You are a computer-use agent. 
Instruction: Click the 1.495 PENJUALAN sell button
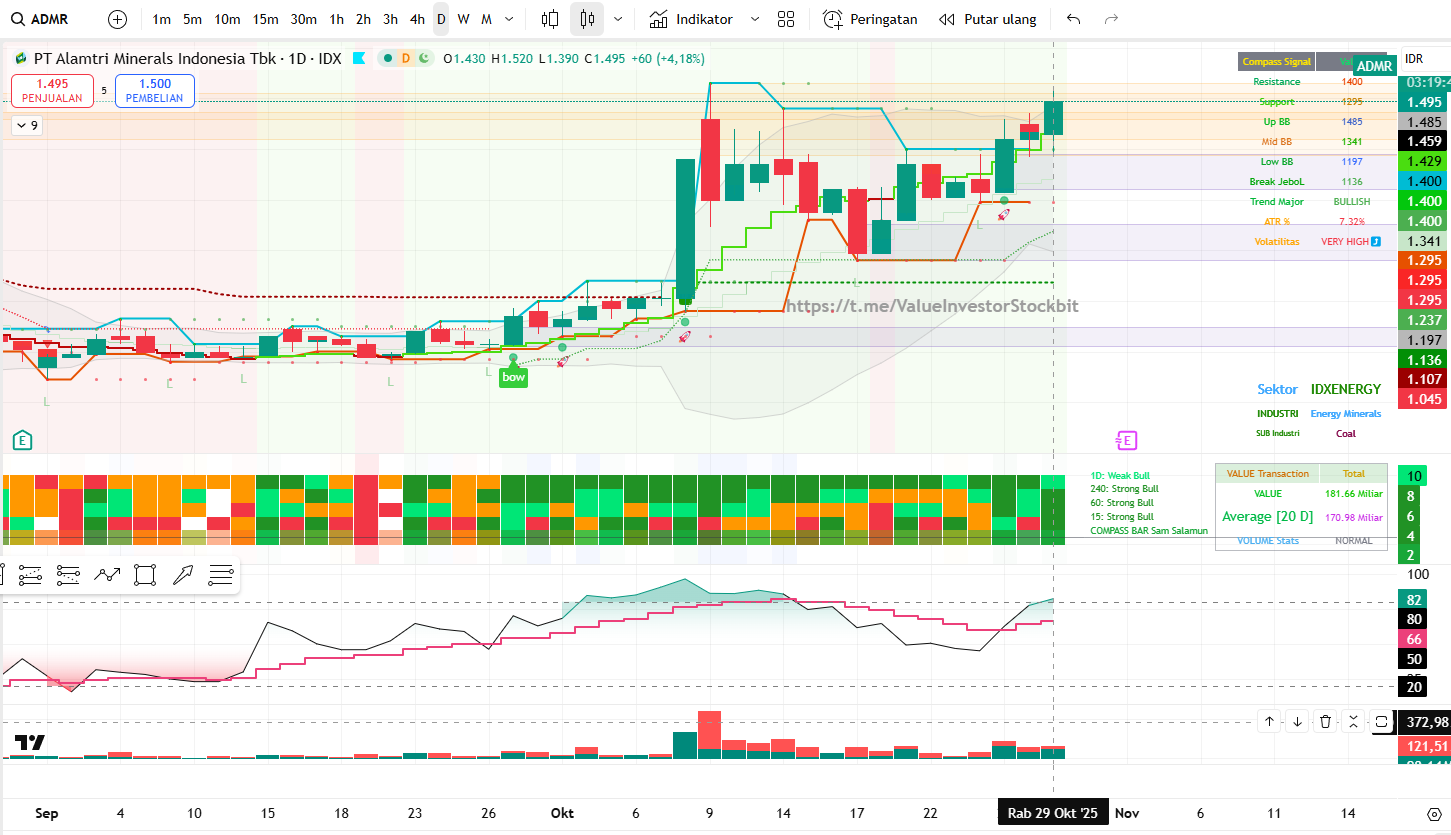tap(52, 91)
